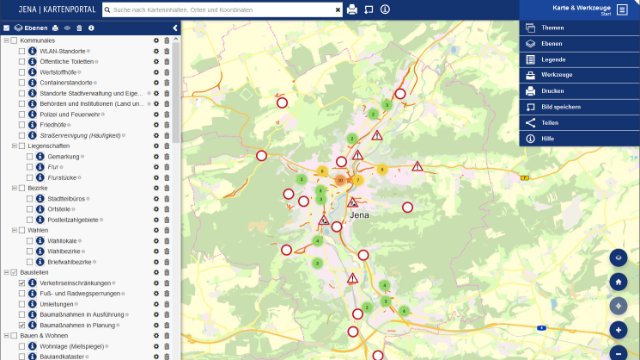640x360 pixels.
Task: Click the print icon beside the search bar
Action: [x=352, y=9]
